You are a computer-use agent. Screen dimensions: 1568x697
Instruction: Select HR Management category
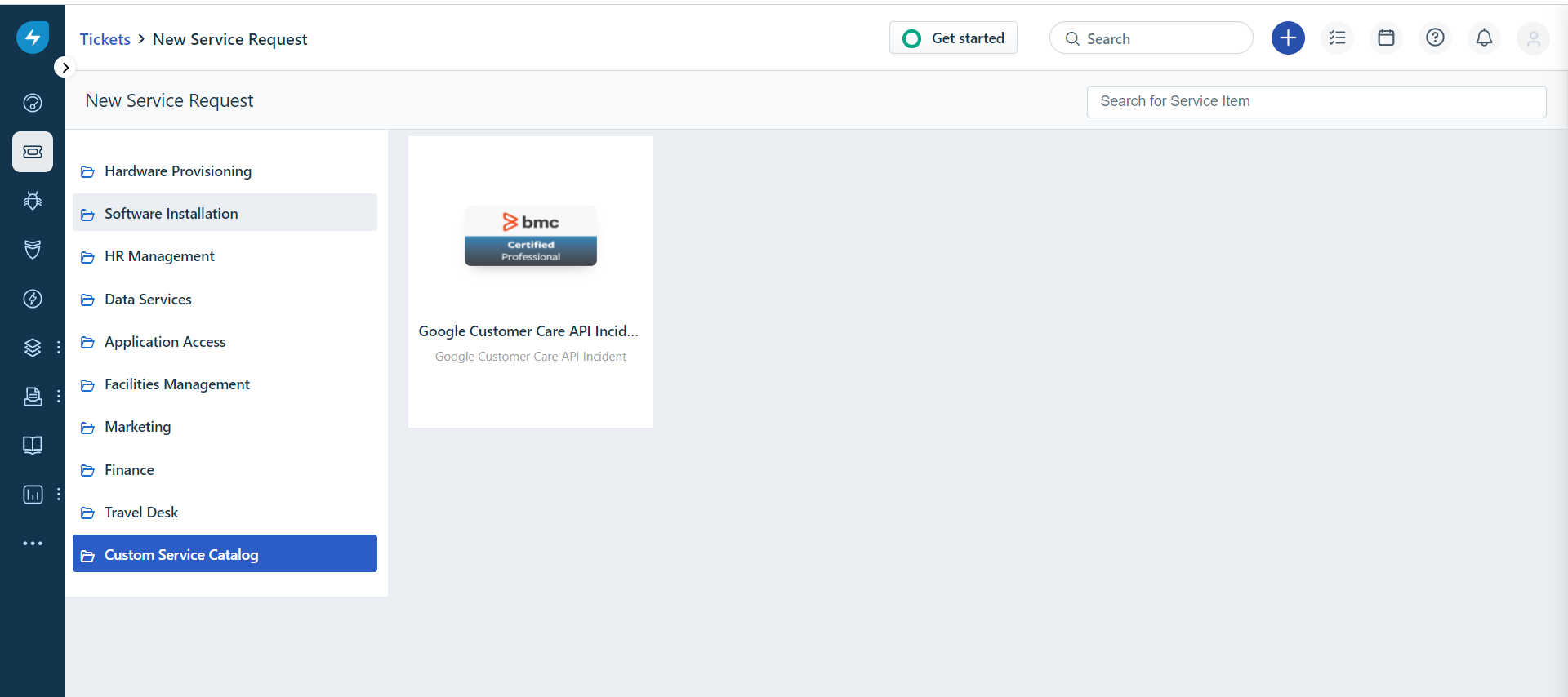(225, 256)
